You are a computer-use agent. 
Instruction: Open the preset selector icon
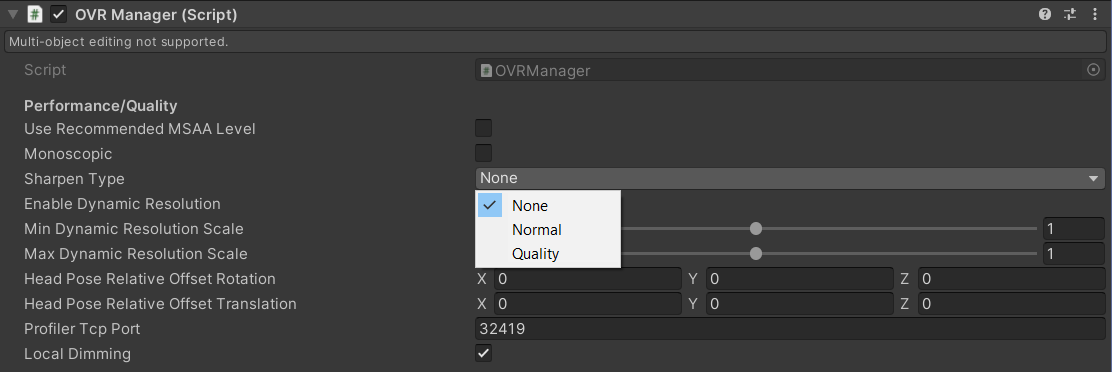pos(1069,14)
